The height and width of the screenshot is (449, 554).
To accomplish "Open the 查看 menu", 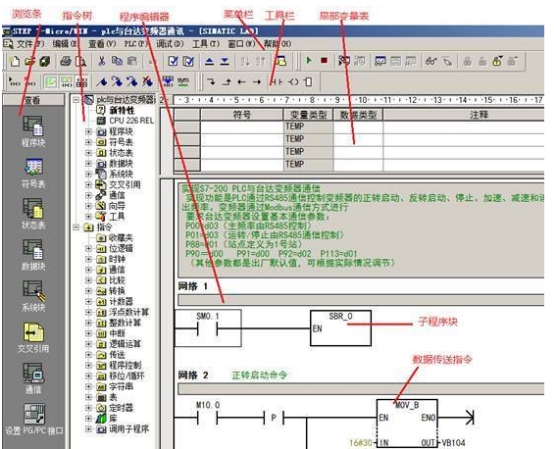I will coord(102,44).
